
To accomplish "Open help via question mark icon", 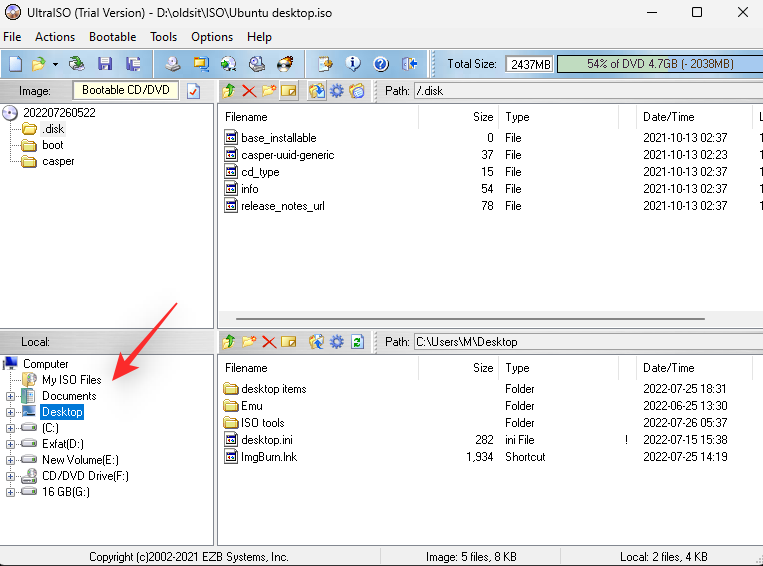I will [x=381, y=64].
